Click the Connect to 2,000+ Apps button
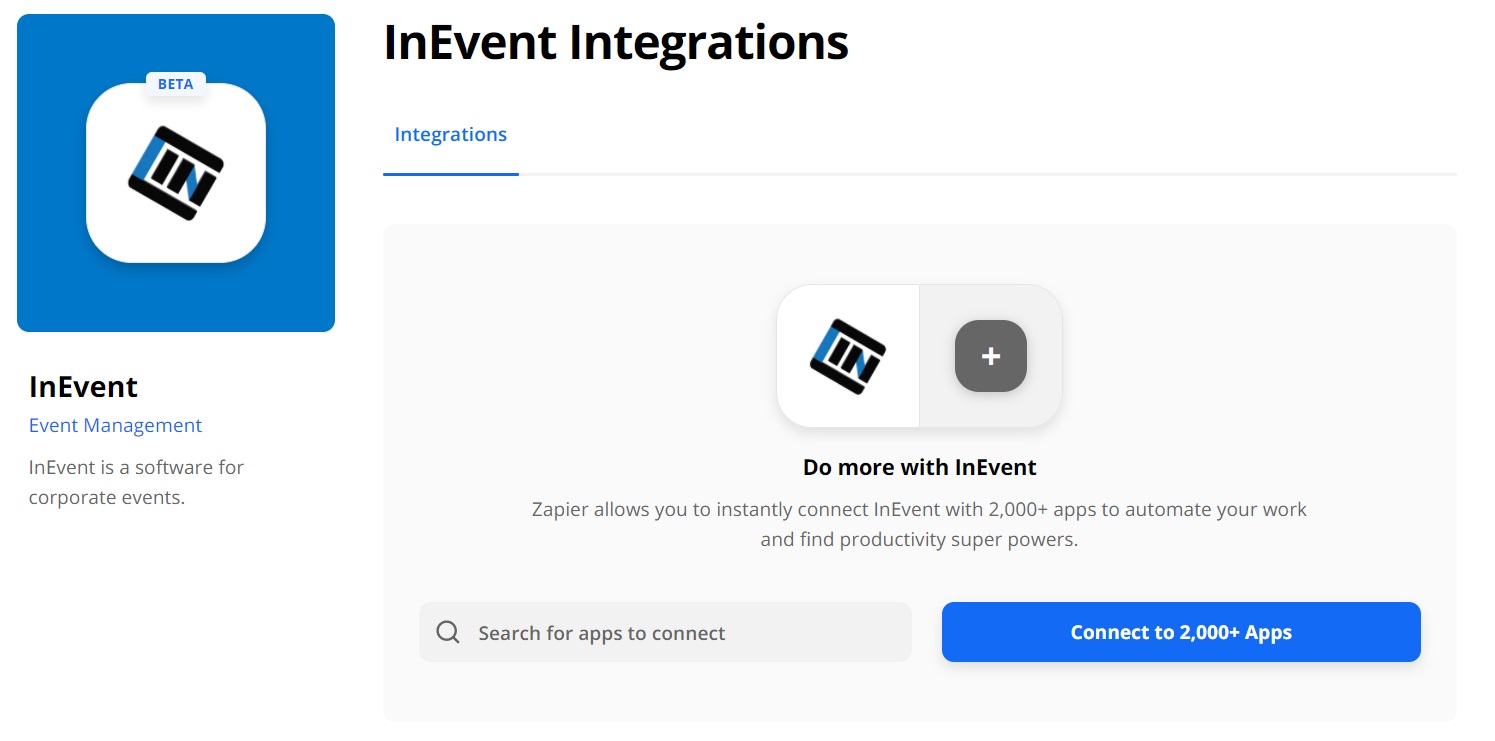 click(1181, 632)
